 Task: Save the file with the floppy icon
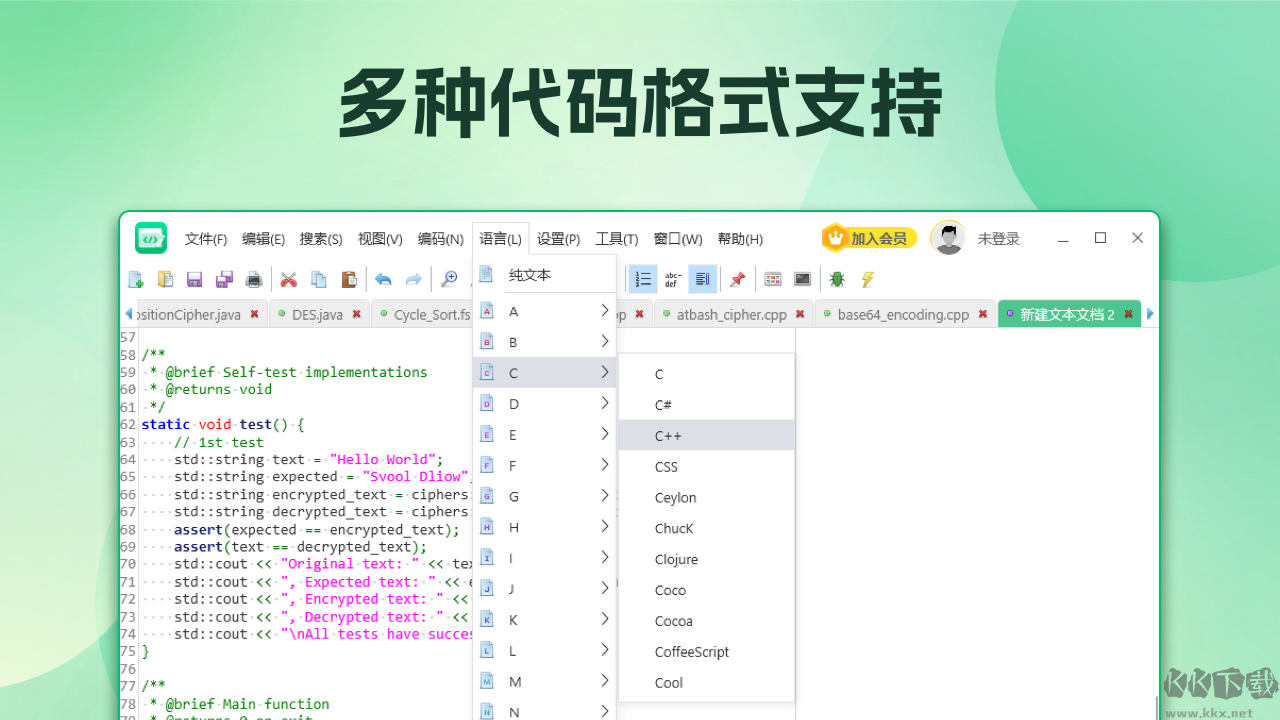[195, 279]
